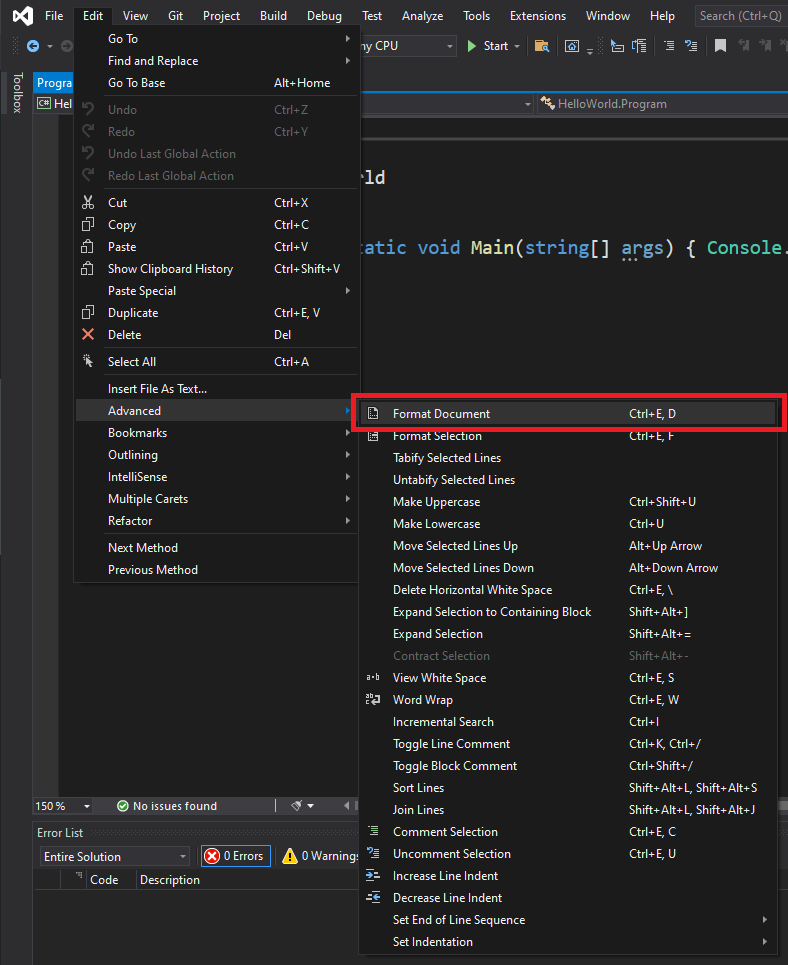Screen dimensions: 788x965
Task: Click the navigate backward arrow icon
Action: tap(33, 46)
